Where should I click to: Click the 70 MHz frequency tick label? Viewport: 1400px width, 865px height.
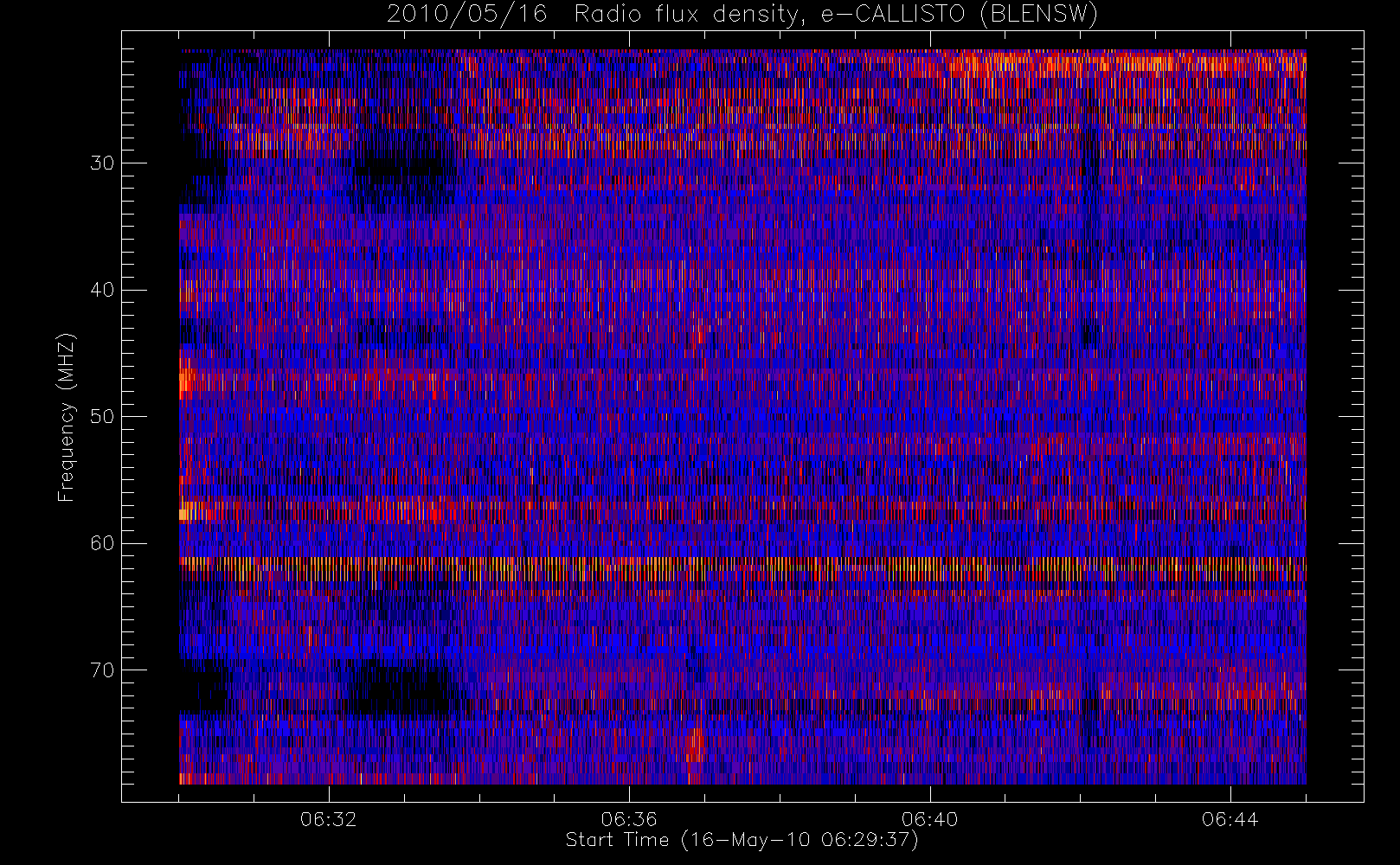102,670
